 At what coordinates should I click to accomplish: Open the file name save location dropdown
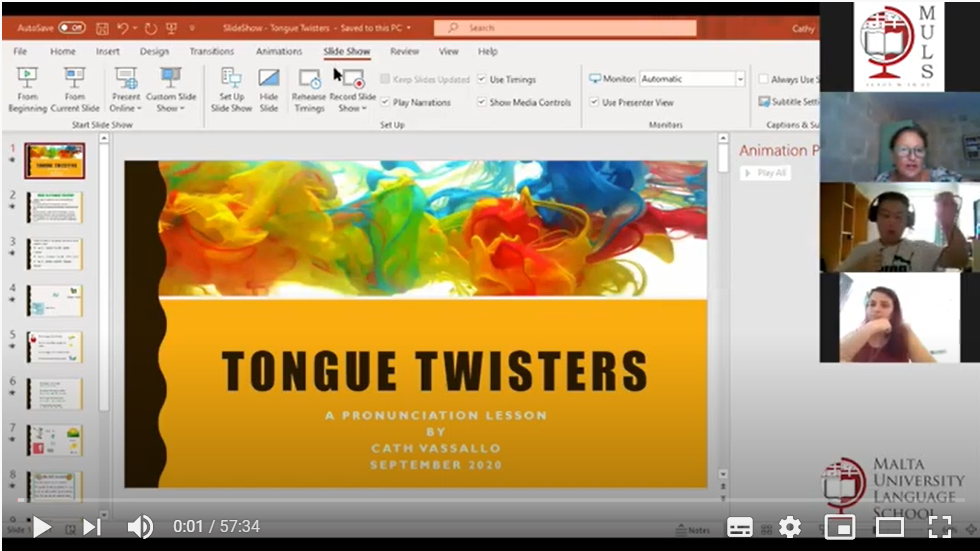coord(409,28)
